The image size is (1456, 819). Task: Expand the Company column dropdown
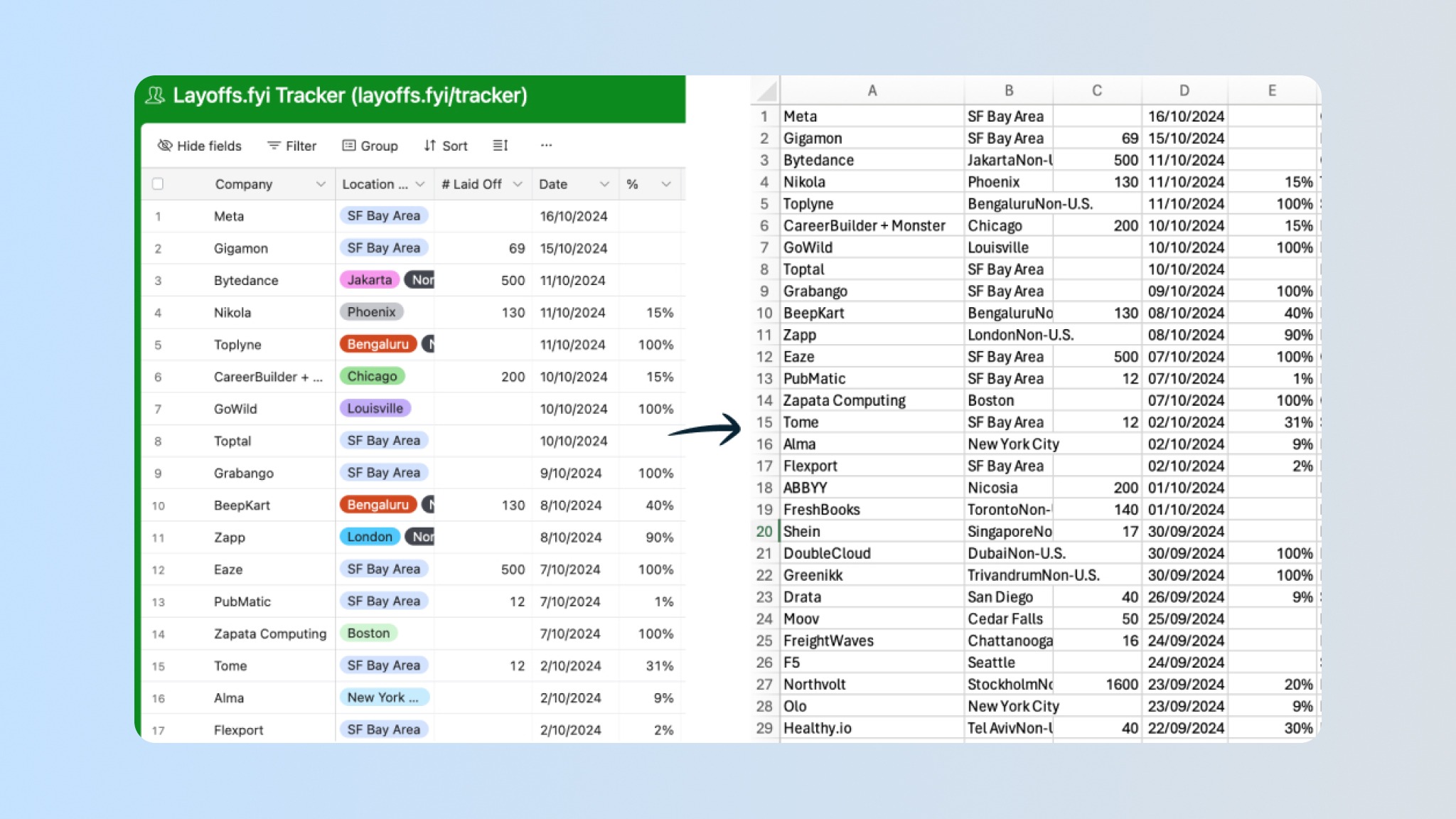tap(321, 184)
